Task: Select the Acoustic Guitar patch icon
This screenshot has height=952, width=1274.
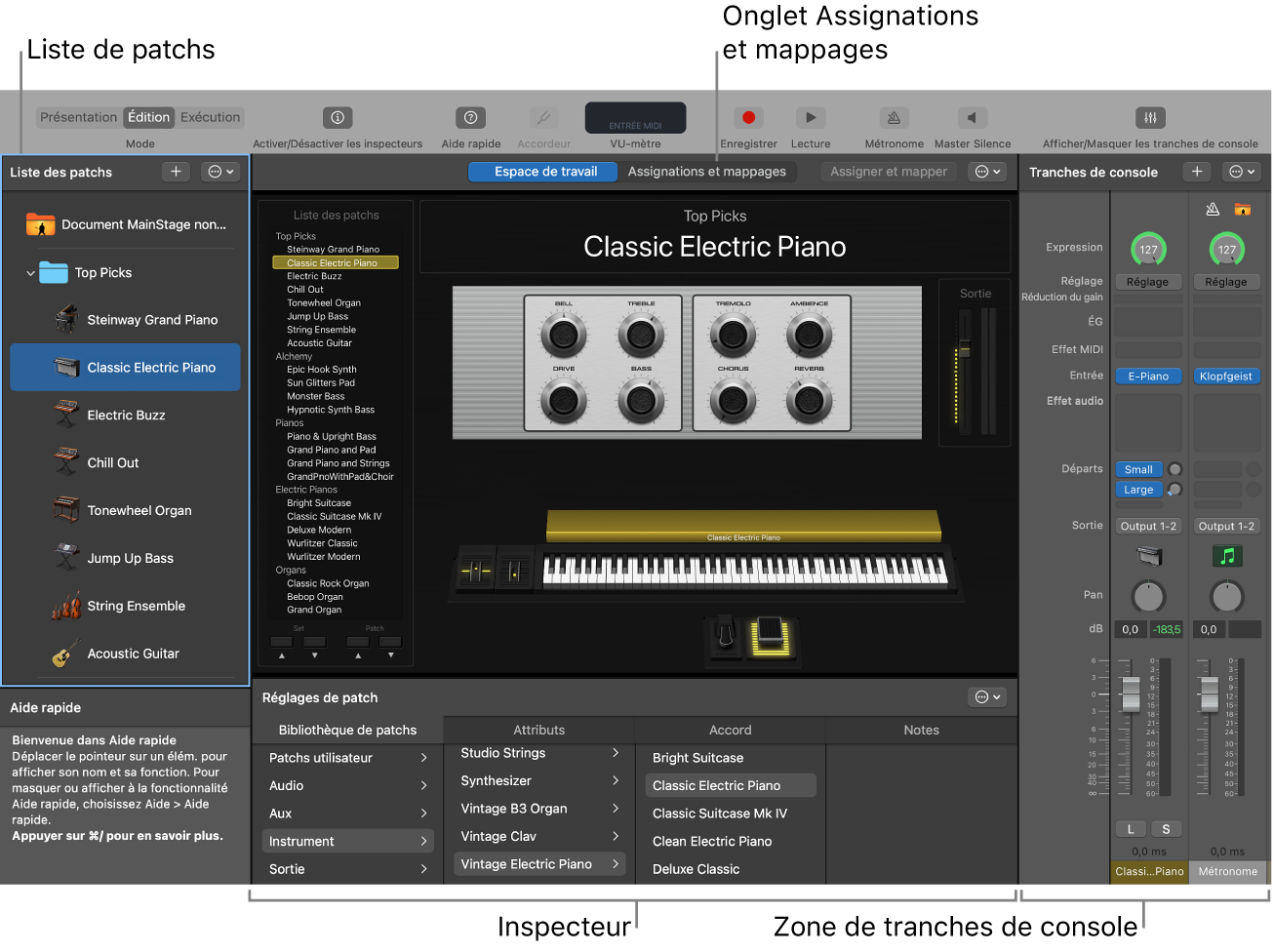Action: [x=66, y=654]
